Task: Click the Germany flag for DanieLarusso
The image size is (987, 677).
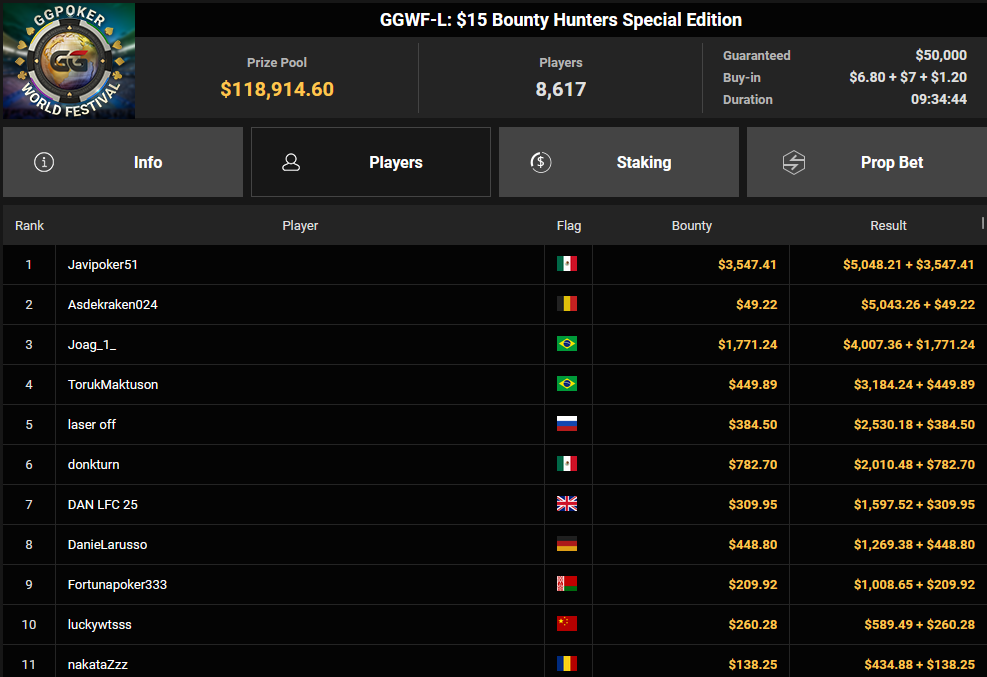Action: 567,544
